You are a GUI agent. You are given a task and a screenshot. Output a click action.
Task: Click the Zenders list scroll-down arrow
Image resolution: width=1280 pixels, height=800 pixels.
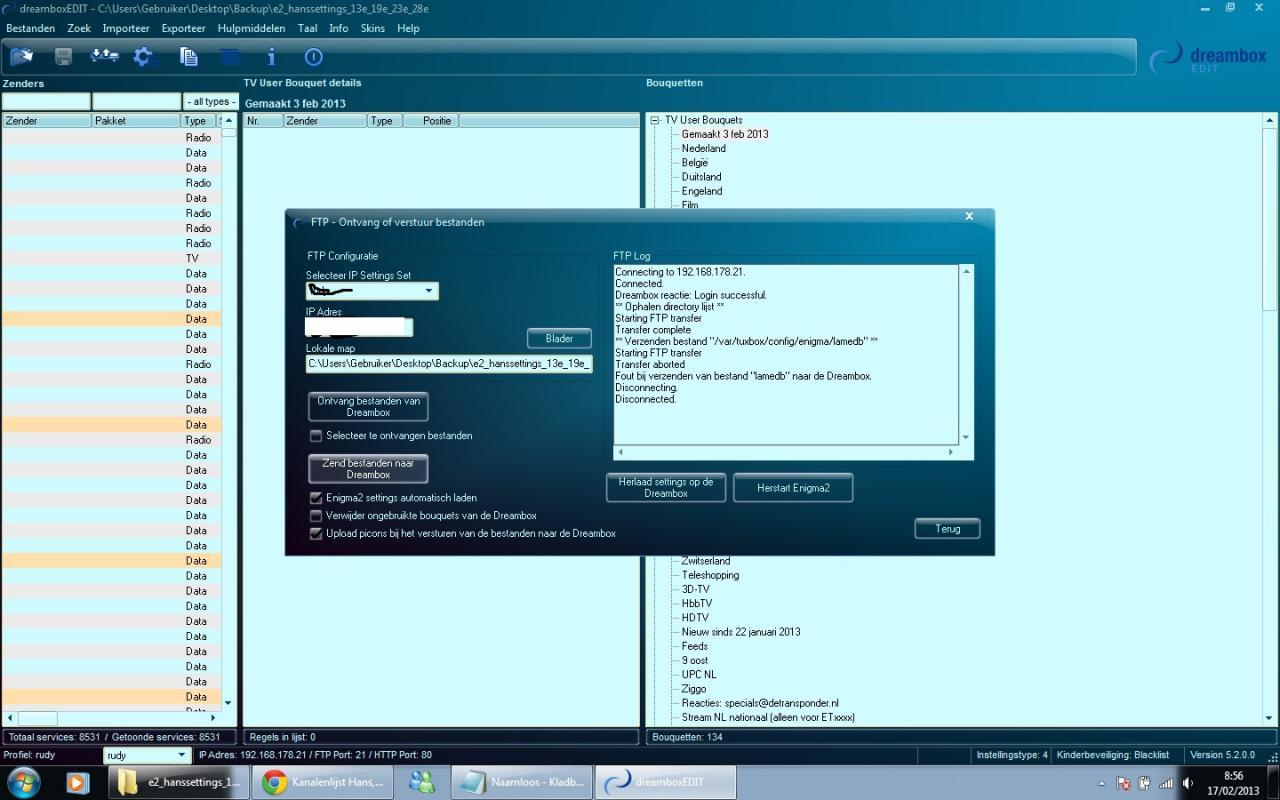[228, 703]
